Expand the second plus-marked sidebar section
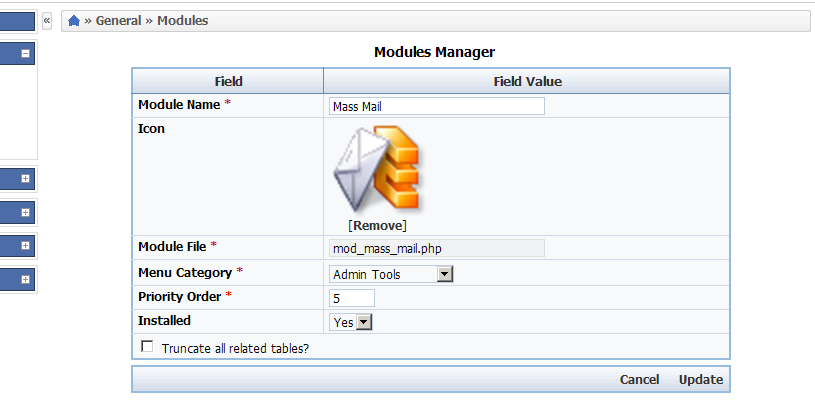The height and width of the screenshot is (405, 815). (25, 213)
